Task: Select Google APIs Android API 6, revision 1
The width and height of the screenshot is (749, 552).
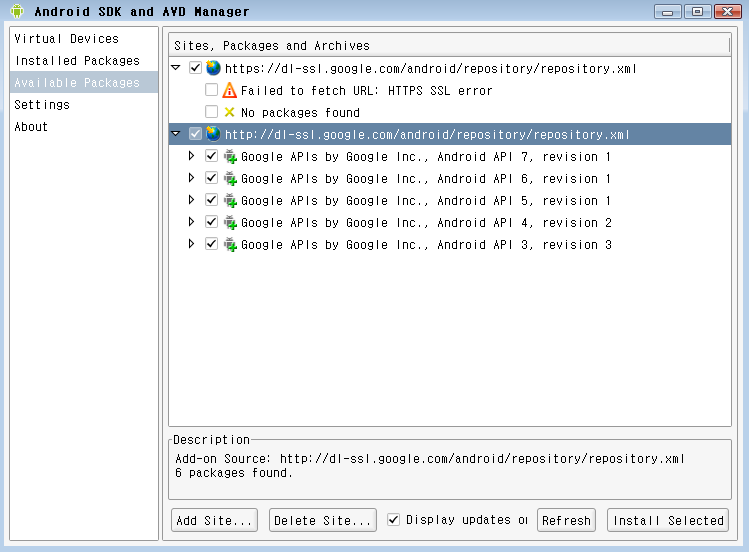Action: (x=426, y=179)
